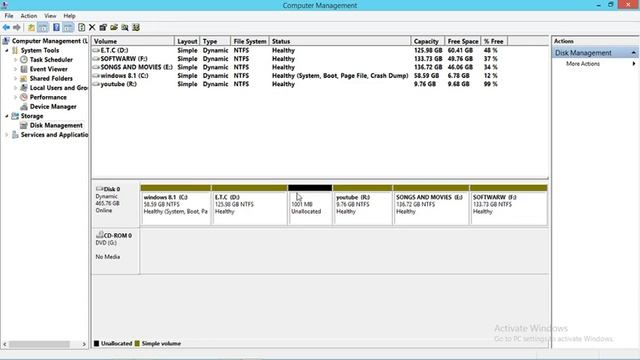Viewport: 640px width, 360px height.
Task: Select Shared Folders icon in tree
Action: pos(24,78)
